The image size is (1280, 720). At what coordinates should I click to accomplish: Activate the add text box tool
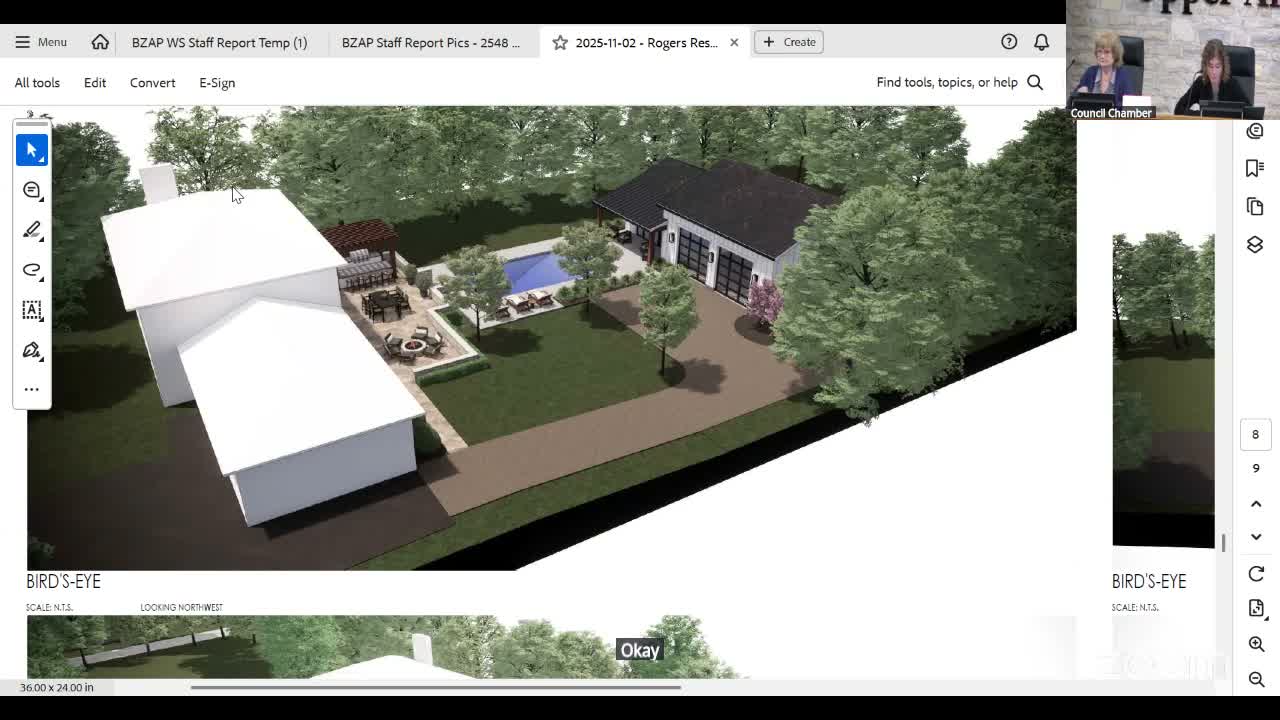click(x=31, y=310)
